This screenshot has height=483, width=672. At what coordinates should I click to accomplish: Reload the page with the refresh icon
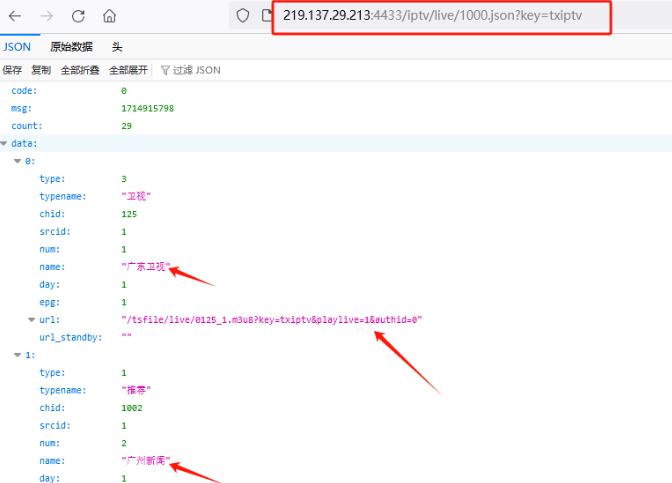pyautogui.click(x=78, y=16)
